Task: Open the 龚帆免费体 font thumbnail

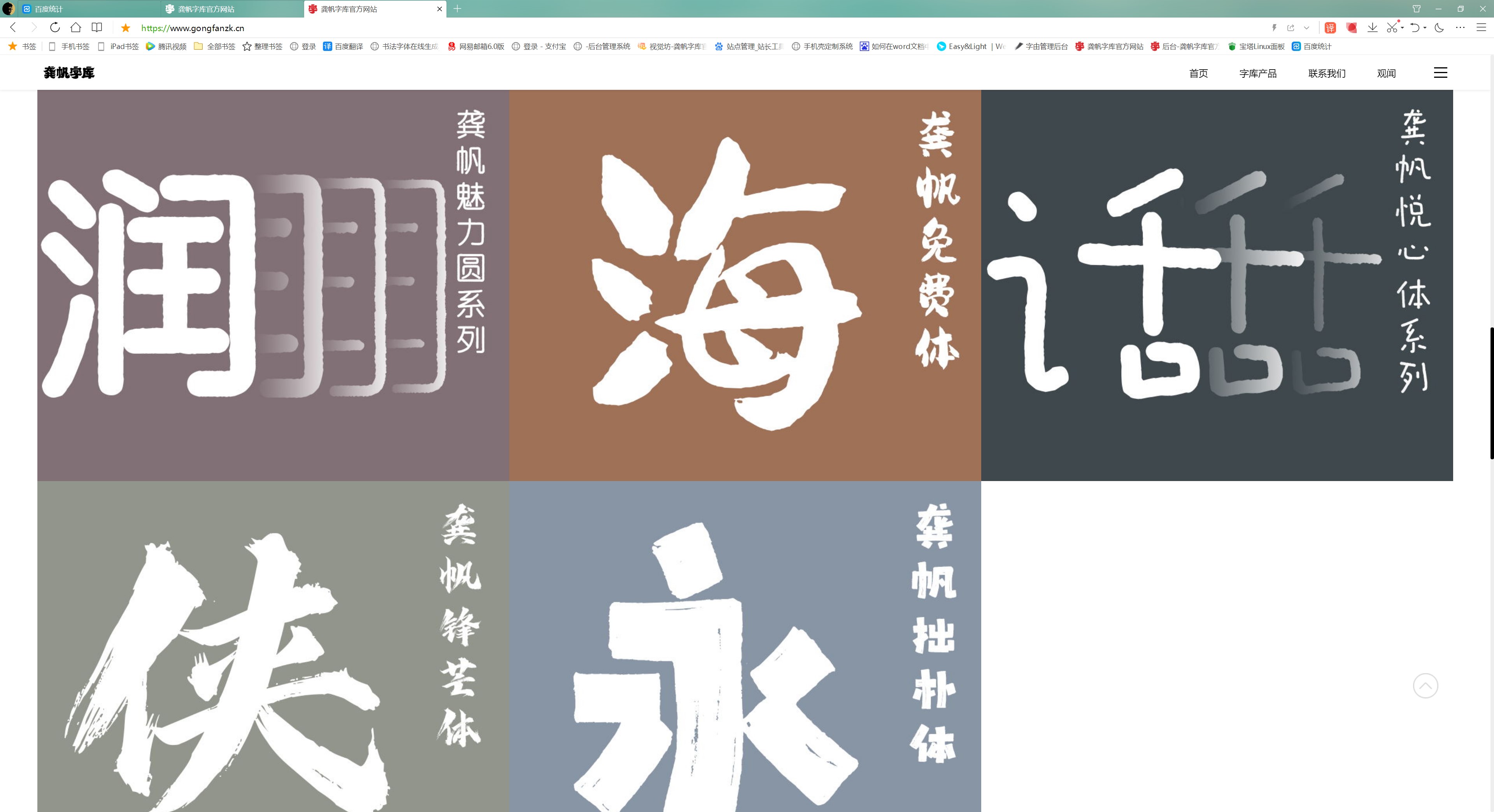Action: point(745,285)
